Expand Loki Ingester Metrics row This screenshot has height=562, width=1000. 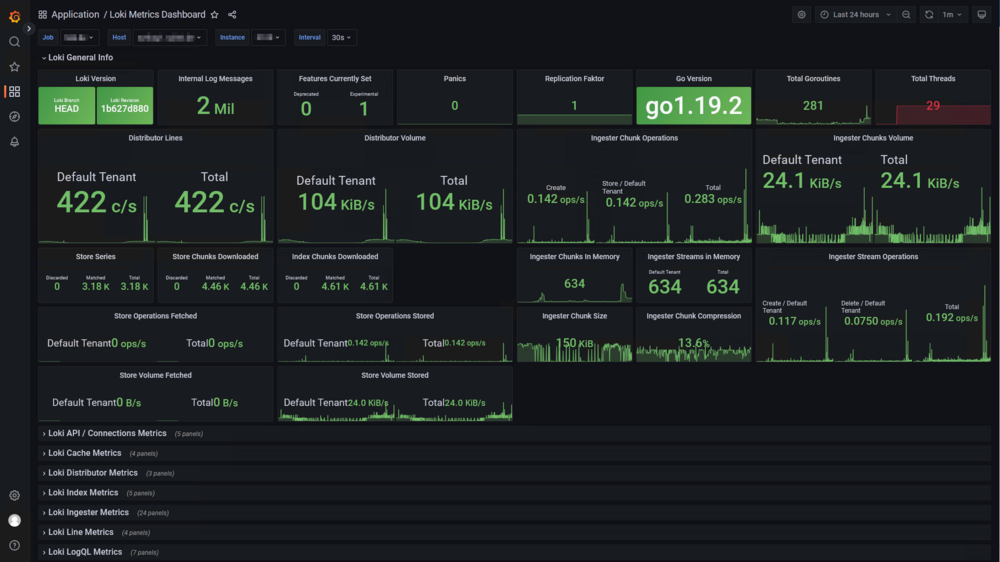point(88,513)
